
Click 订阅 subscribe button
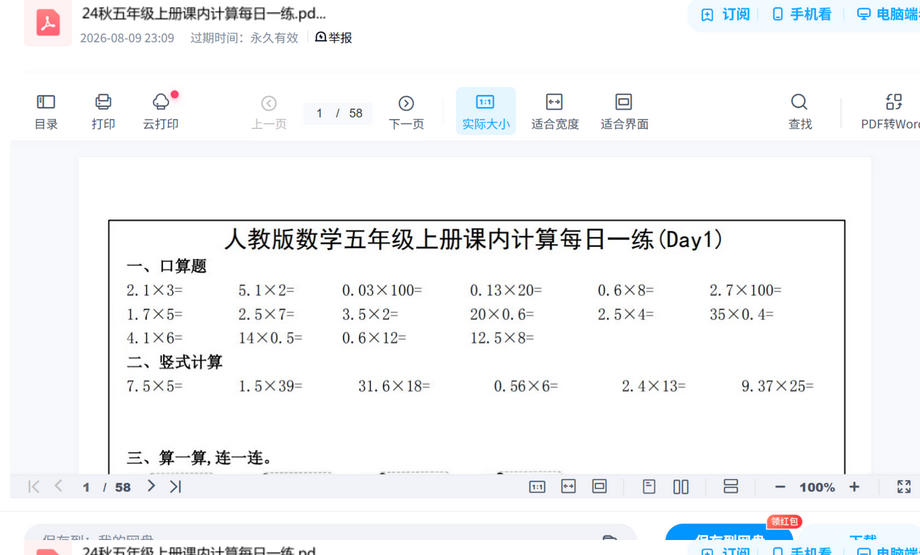[725, 14]
